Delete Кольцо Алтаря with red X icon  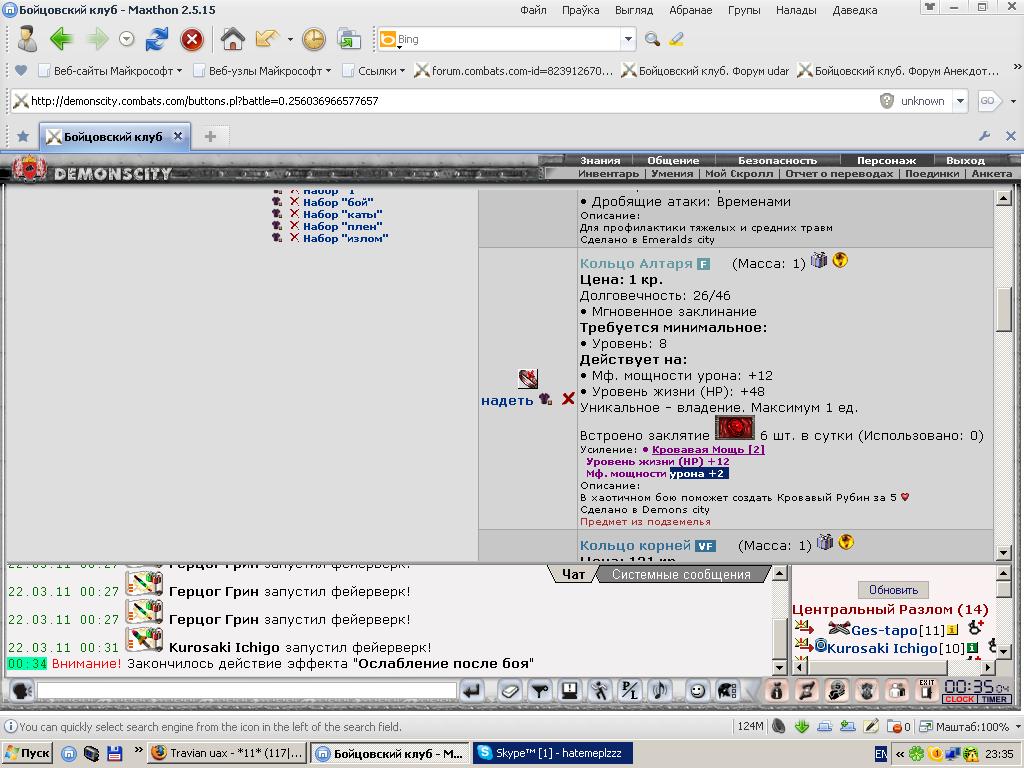tap(568, 398)
